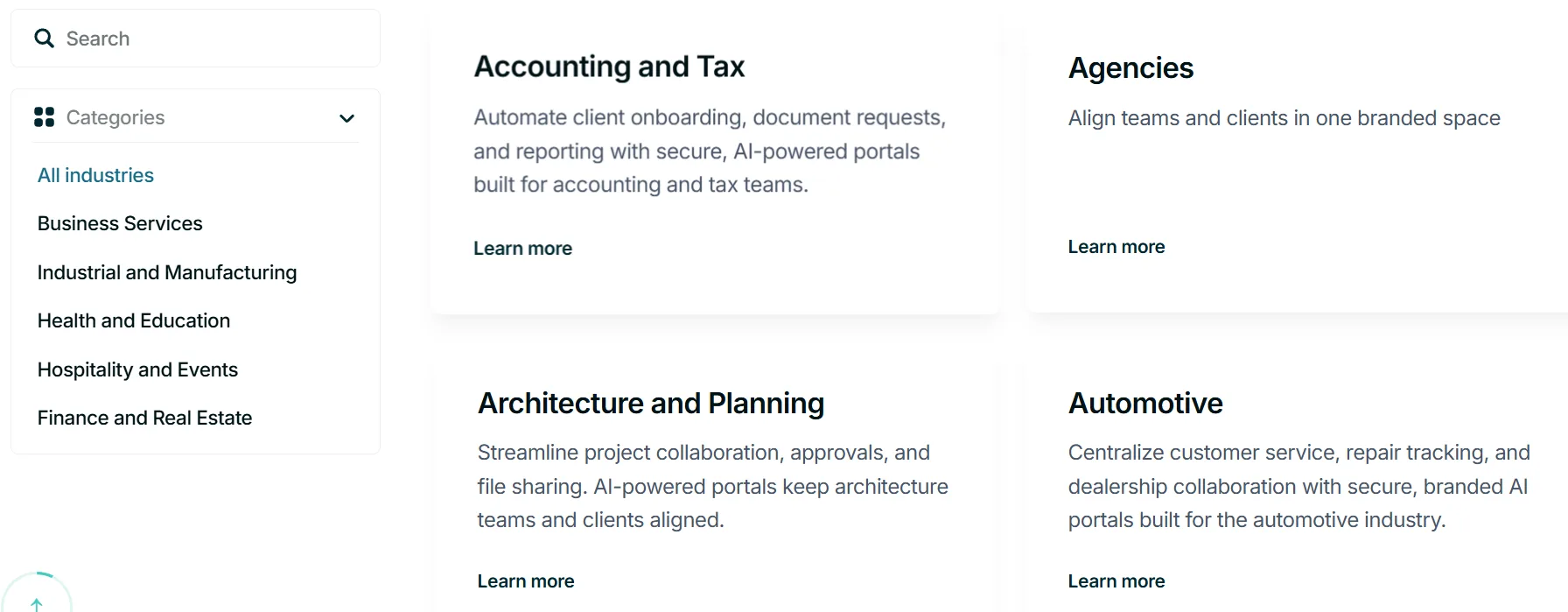Screen dimensions: 1568x612
Task: Choose Industrial and Manufacturing category
Action: point(167,272)
